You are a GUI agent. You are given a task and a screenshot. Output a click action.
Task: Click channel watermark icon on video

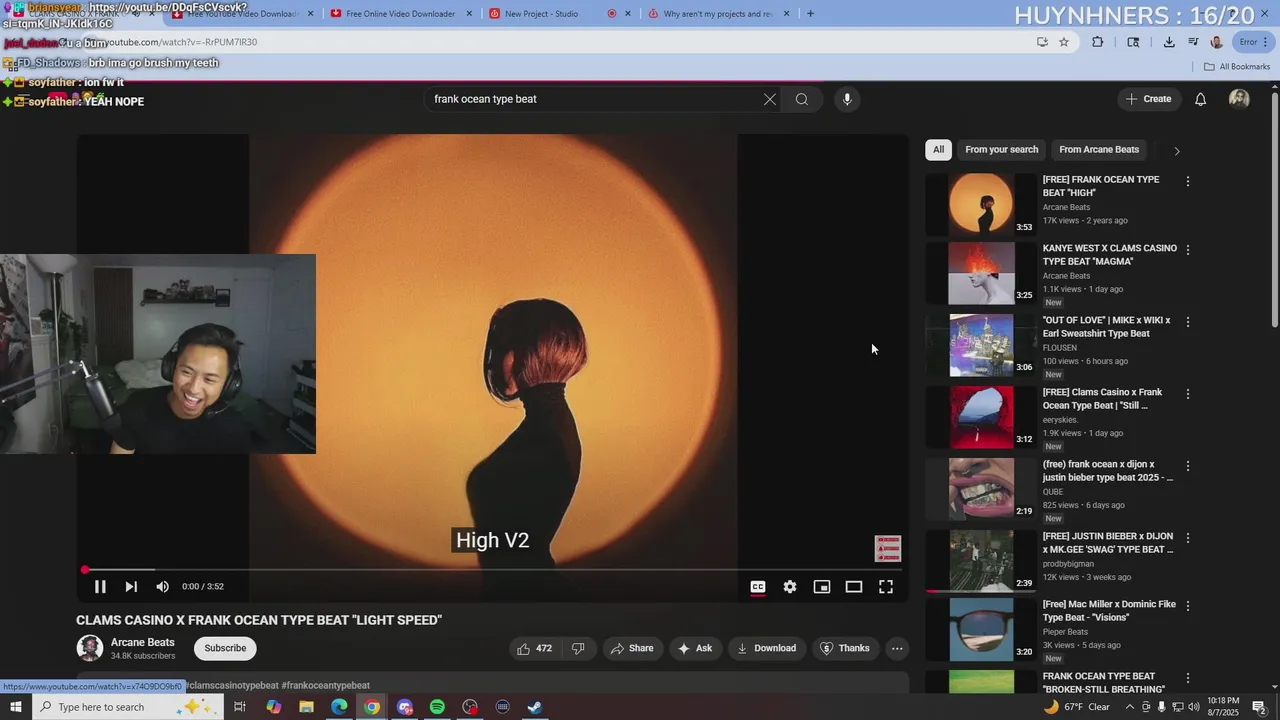click(x=888, y=548)
